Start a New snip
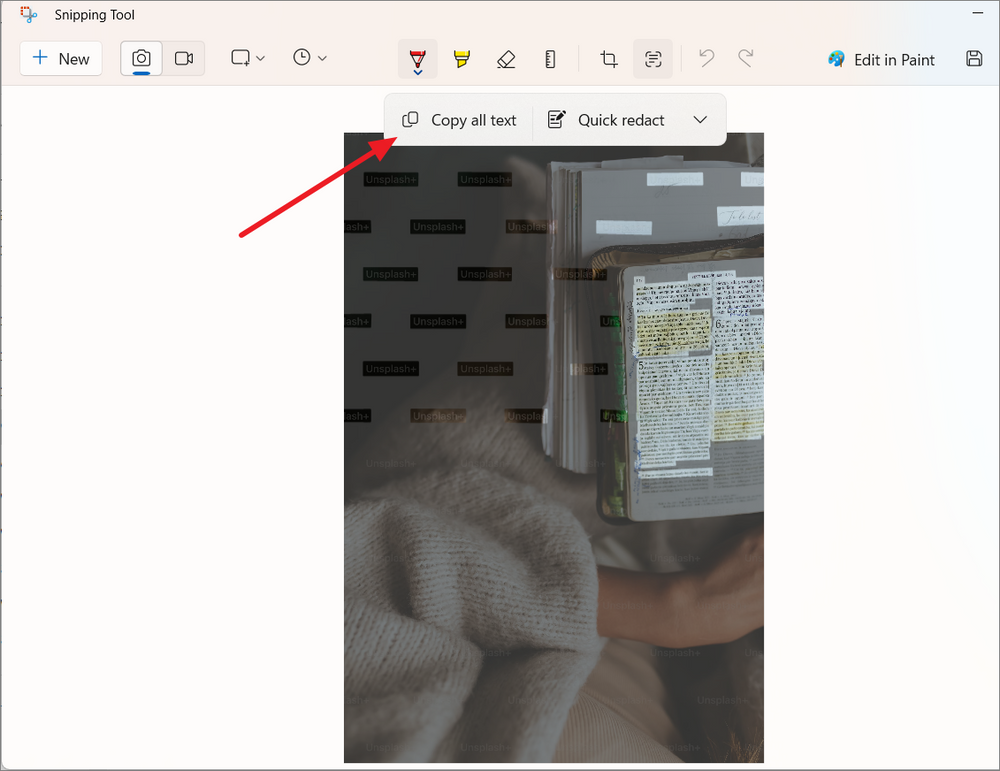The width and height of the screenshot is (1000, 771). click(60, 58)
